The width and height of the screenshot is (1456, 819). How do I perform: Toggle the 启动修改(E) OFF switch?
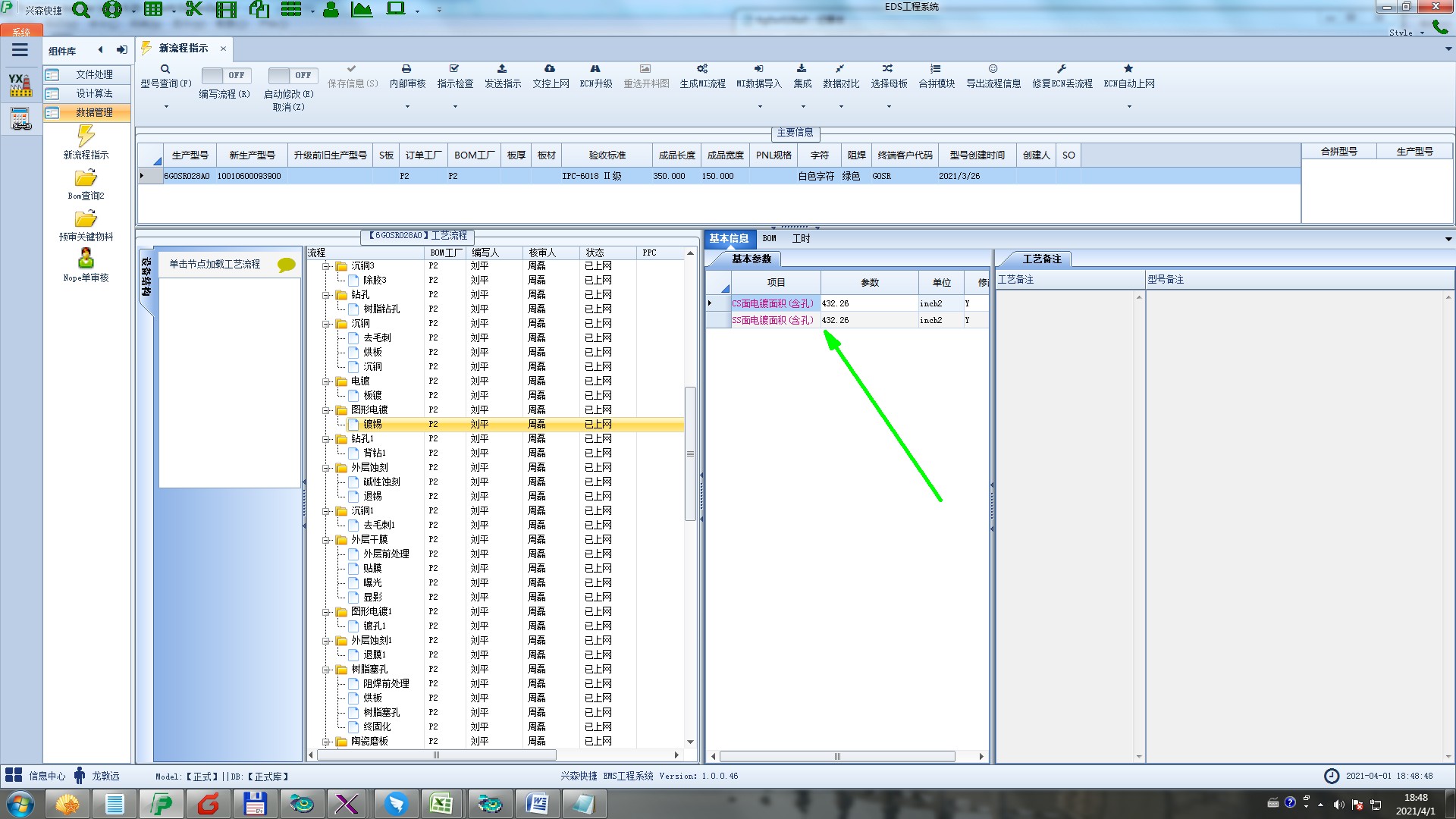[292, 75]
